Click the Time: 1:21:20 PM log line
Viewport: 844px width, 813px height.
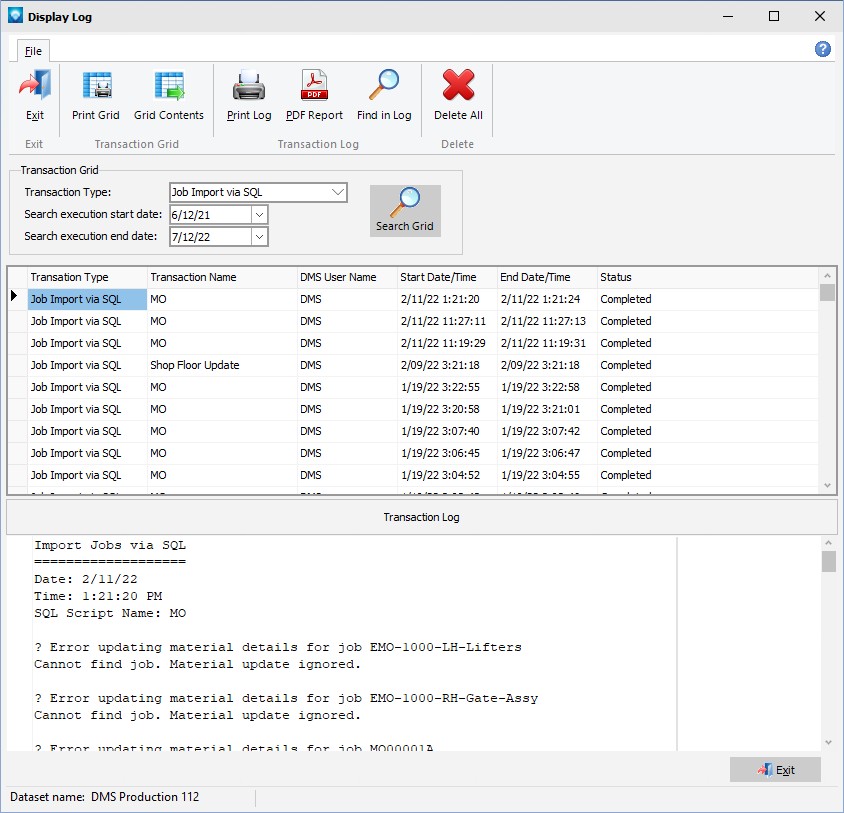coord(98,596)
